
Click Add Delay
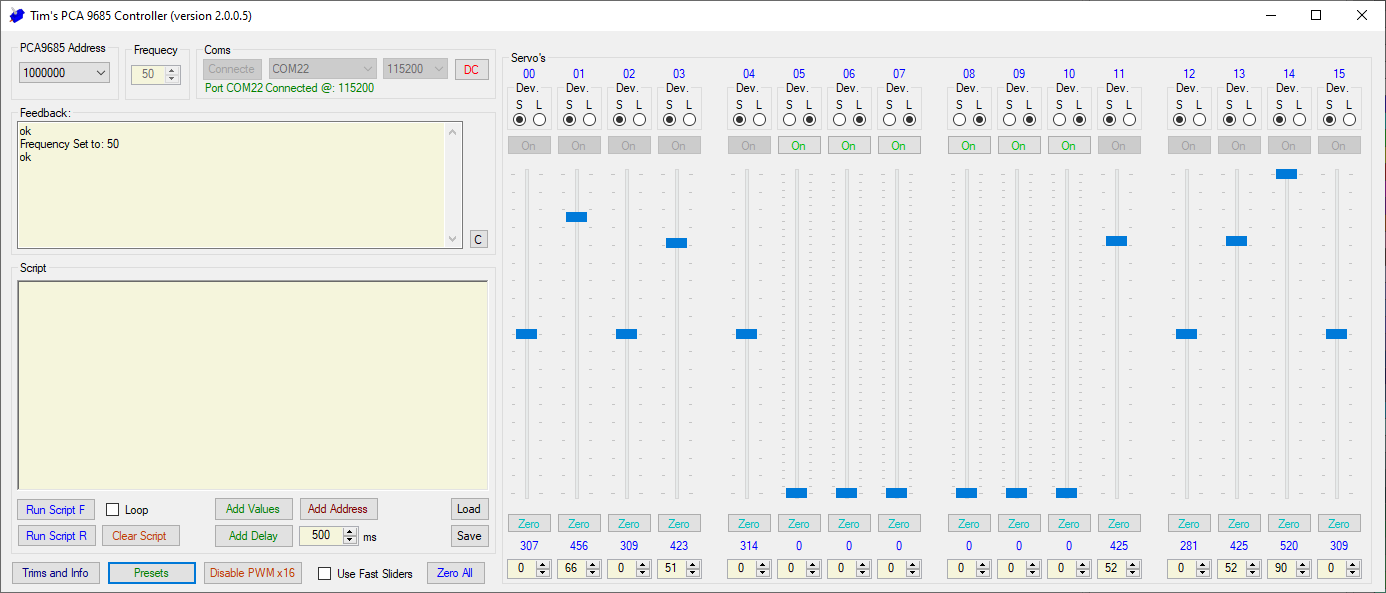click(x=253, y=536)
